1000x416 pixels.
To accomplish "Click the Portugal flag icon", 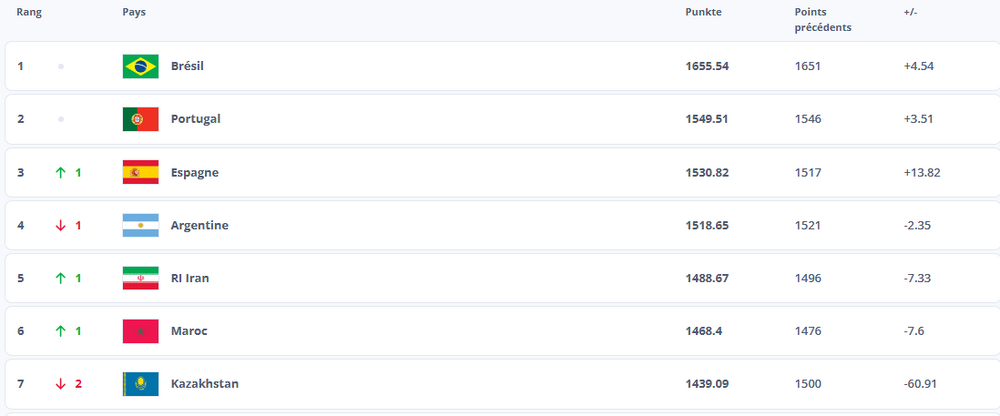I will tap(140, 119).
